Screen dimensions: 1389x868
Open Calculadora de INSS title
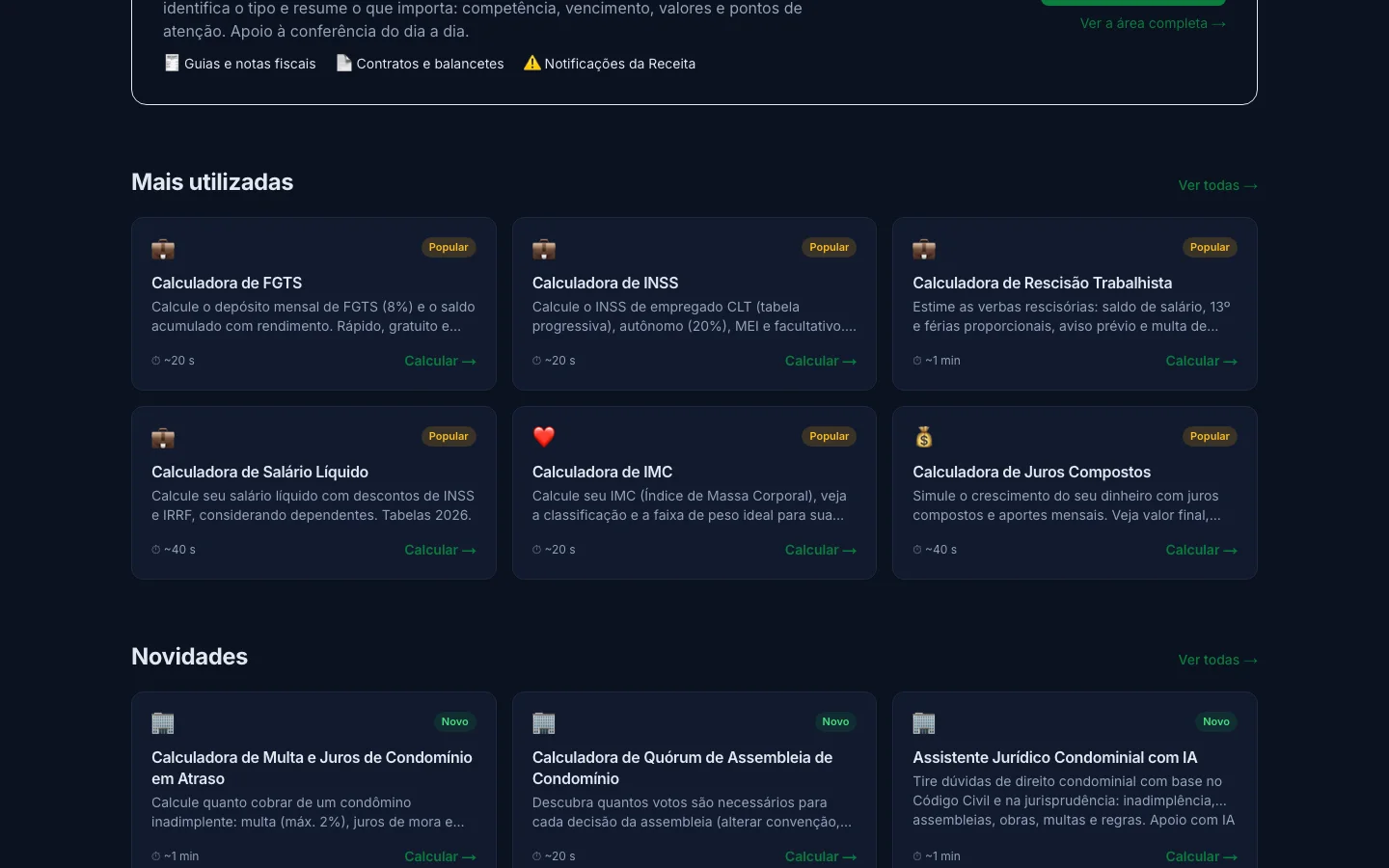pyautogui.click(x=605, y=283)
